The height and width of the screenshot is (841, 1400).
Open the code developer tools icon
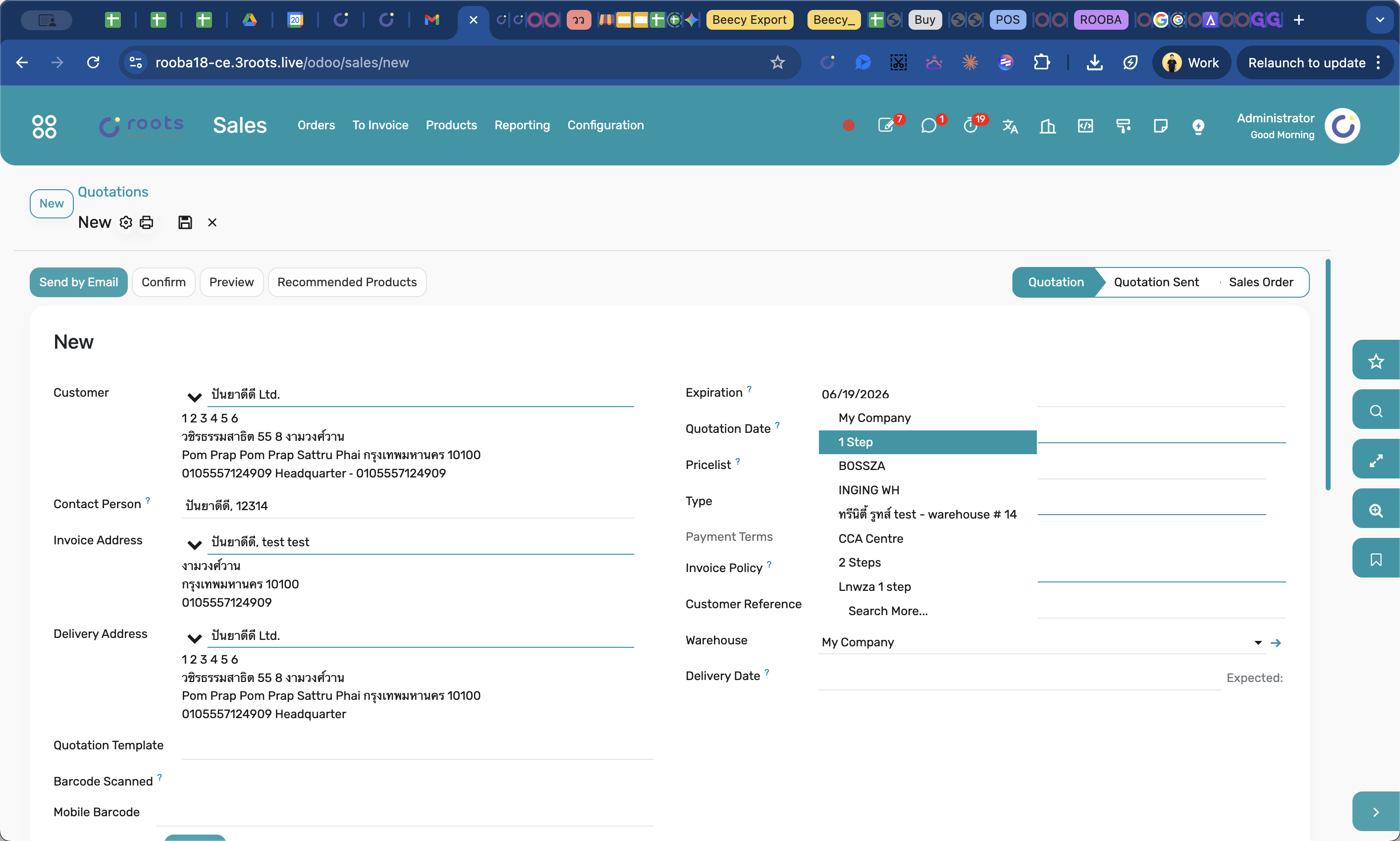pyautogui.click(x=1085, y=126)
